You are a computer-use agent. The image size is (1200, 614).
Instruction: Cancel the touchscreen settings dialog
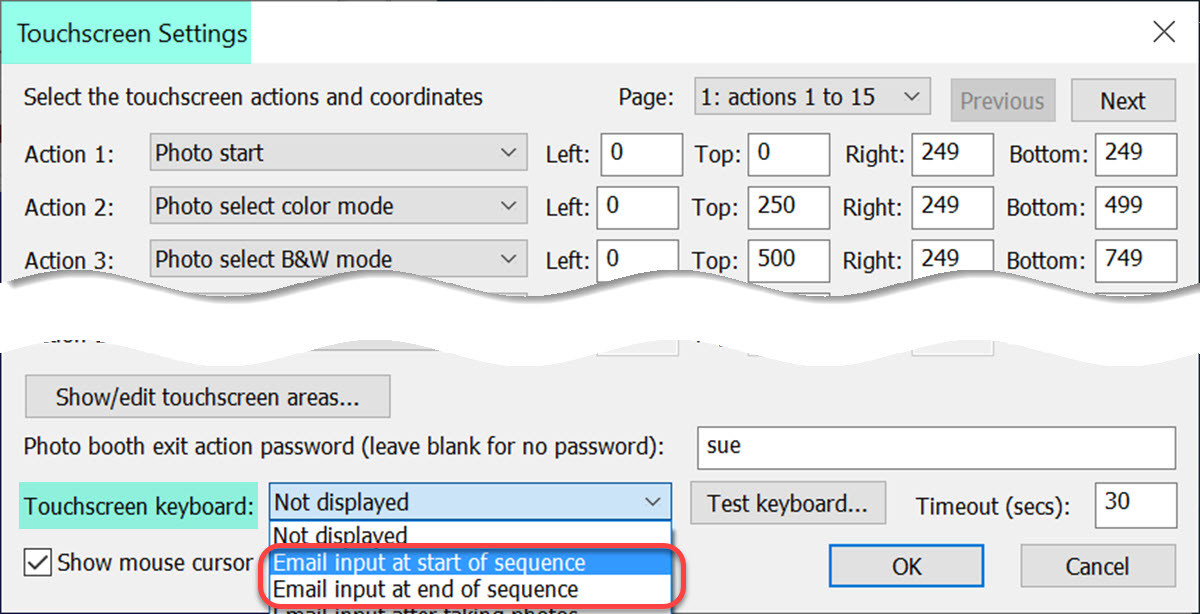(1097, 567)
